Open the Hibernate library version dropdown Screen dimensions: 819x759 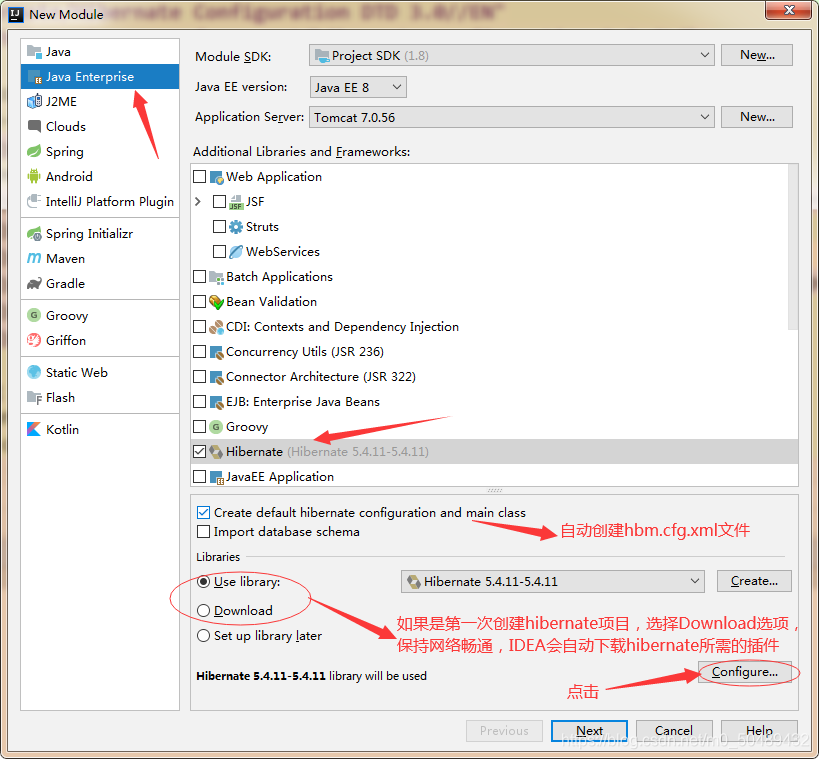click(x=553, y=581)
